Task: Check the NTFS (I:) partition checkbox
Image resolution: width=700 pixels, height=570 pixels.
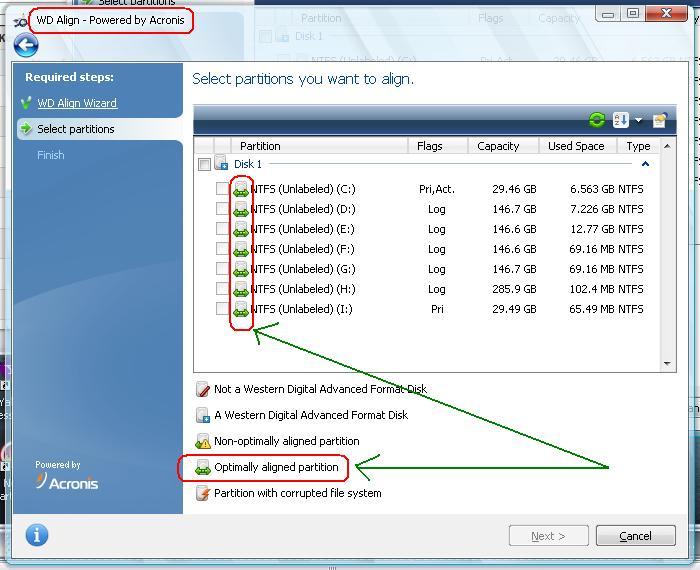Action: [222, 308]
